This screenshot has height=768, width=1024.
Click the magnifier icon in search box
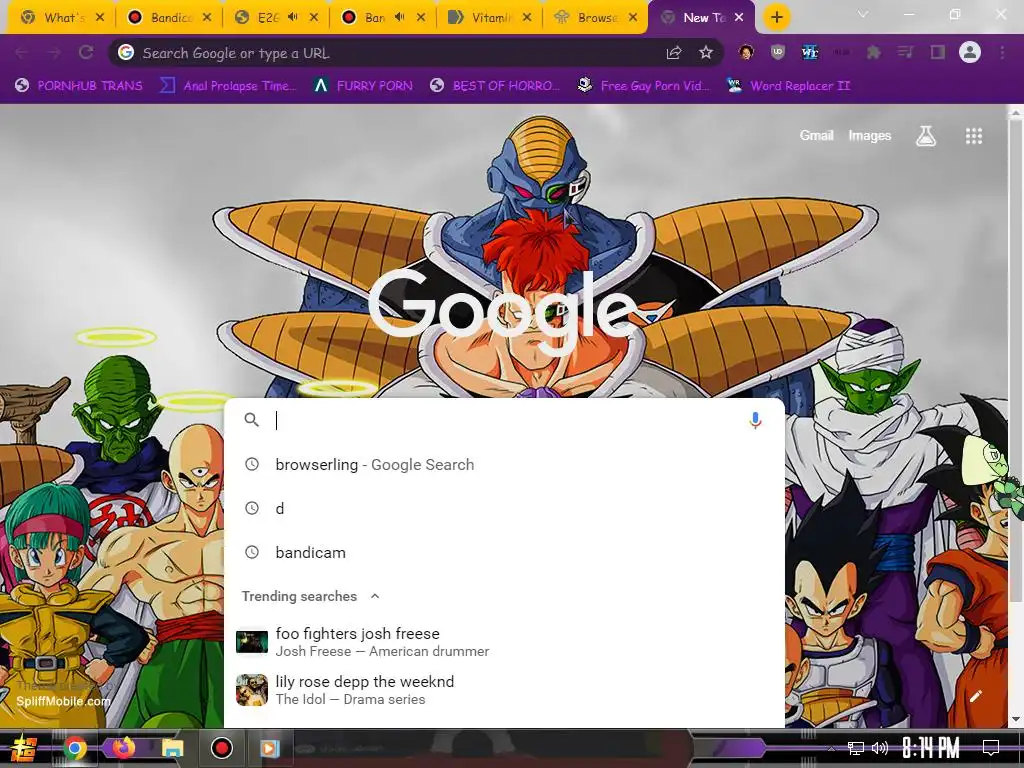[x=251, y=420]
